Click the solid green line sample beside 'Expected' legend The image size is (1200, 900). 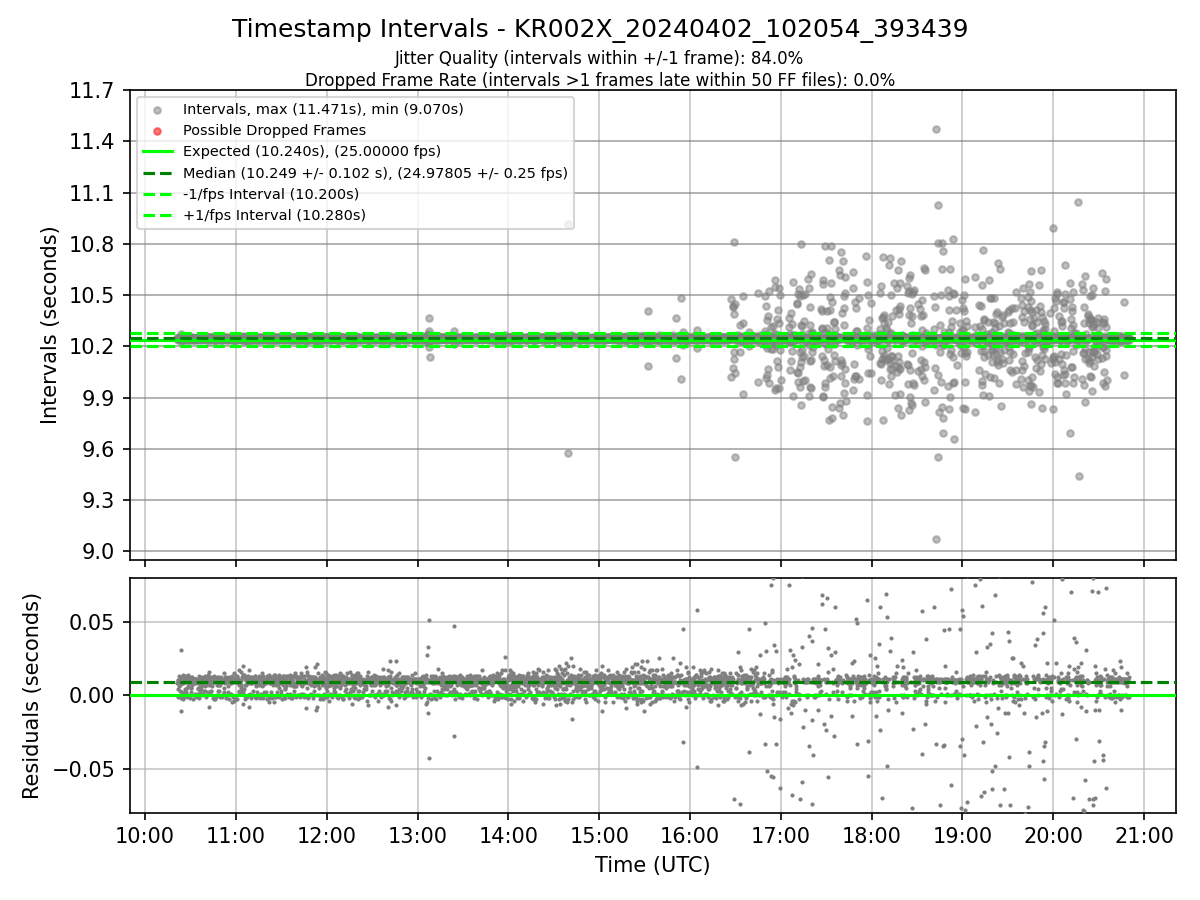(x=157, y=151)
